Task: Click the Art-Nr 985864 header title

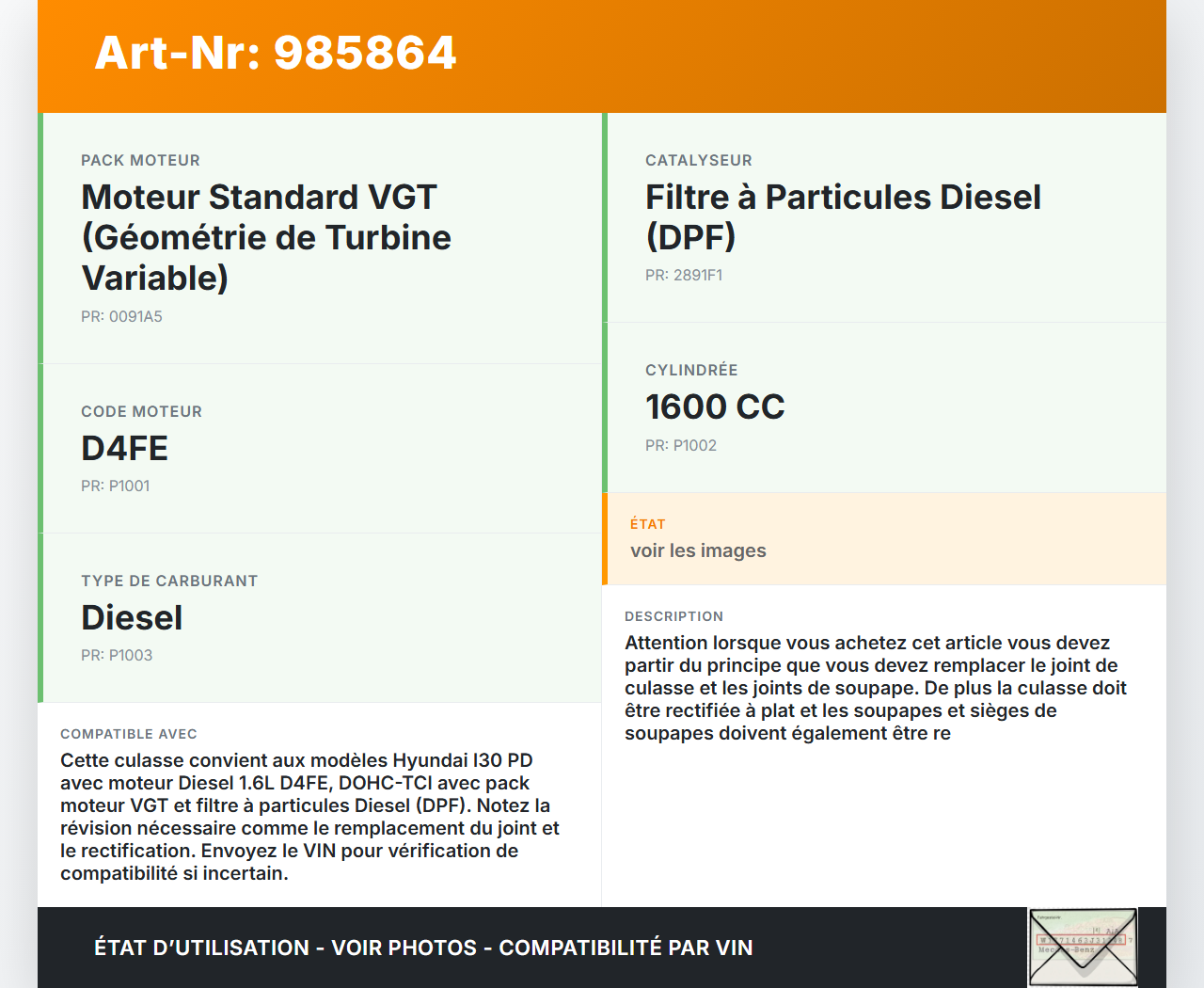Action: tap(276, 53)
